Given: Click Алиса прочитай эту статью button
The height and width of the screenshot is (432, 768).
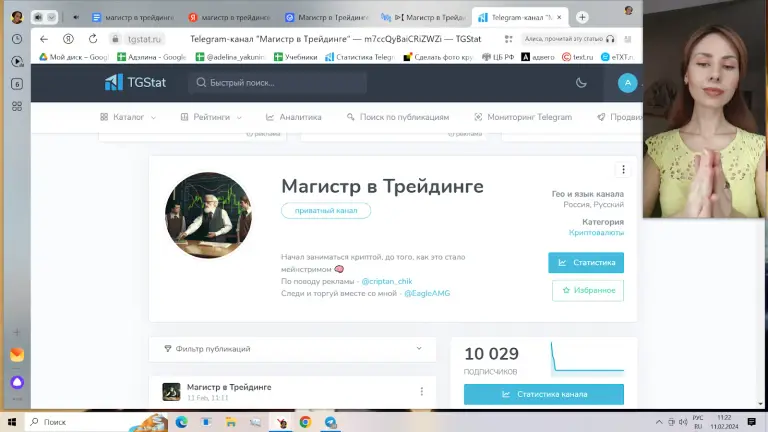Looking at the screenshot, I should click(569, 39).
